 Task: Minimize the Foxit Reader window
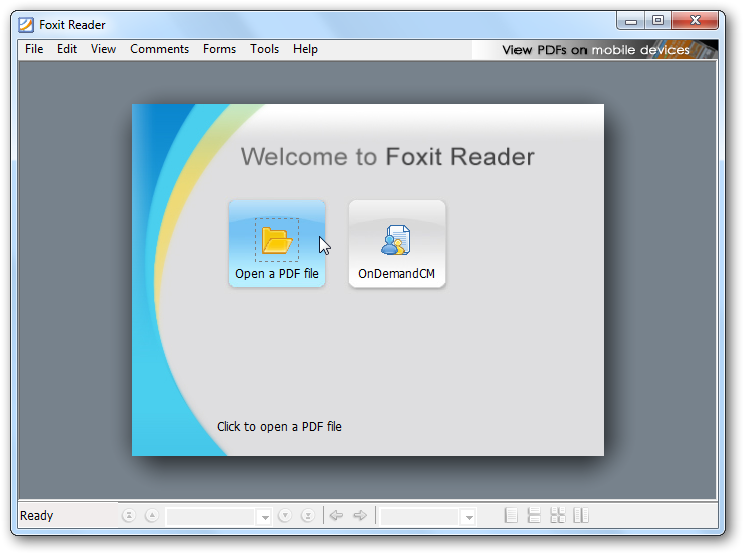tap(631, 20)
